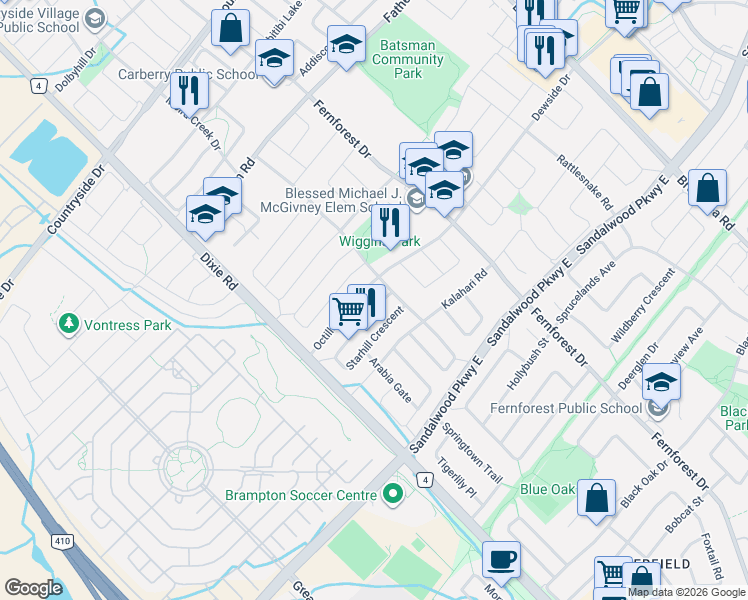Screen dimensions: 748x600
Task: Click the shopping bag marker near Dolbyhill Dr
Action: coord(230,29)
